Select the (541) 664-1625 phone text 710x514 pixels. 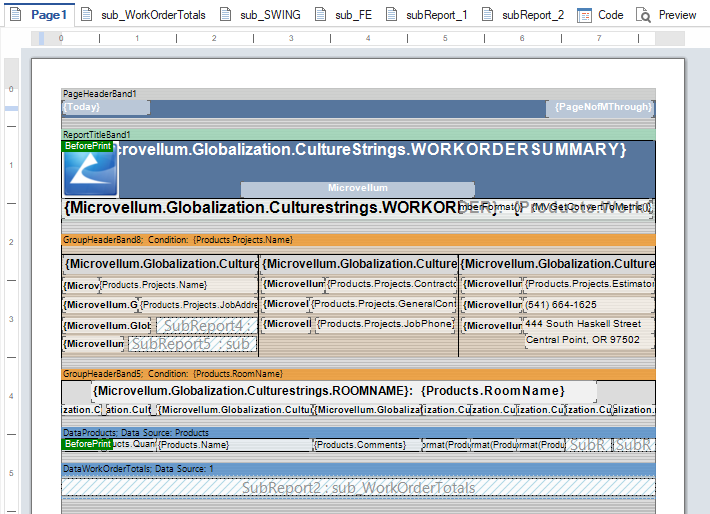[x=589, y=305]
